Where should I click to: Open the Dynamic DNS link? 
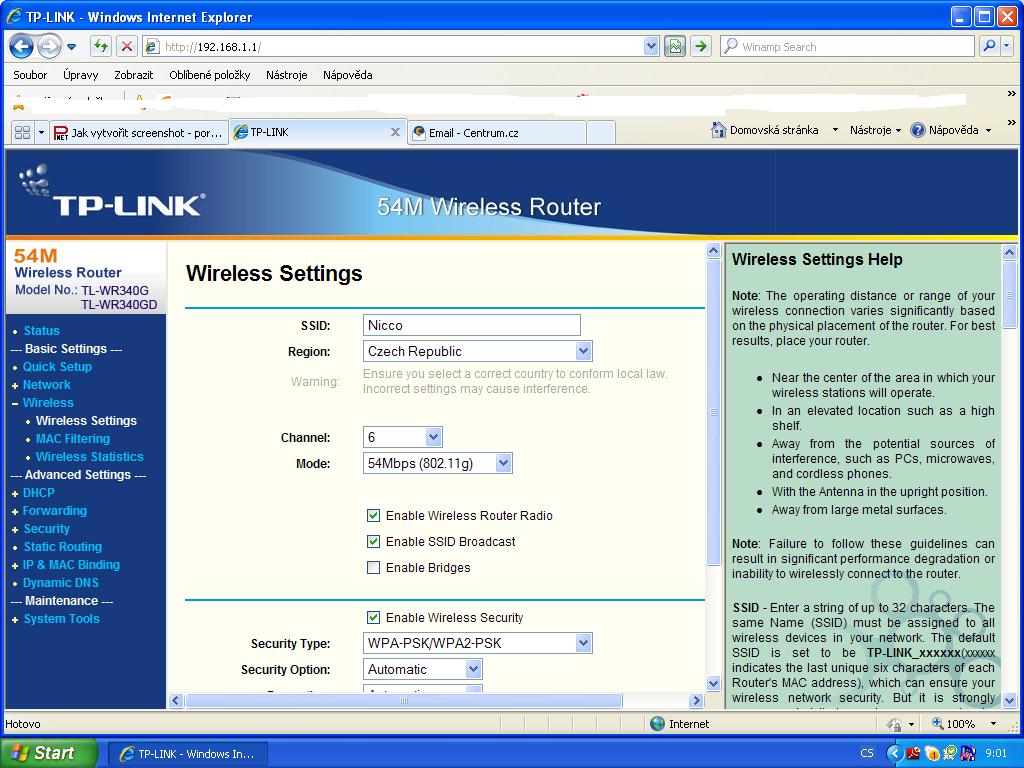click(x=61, y=583)
